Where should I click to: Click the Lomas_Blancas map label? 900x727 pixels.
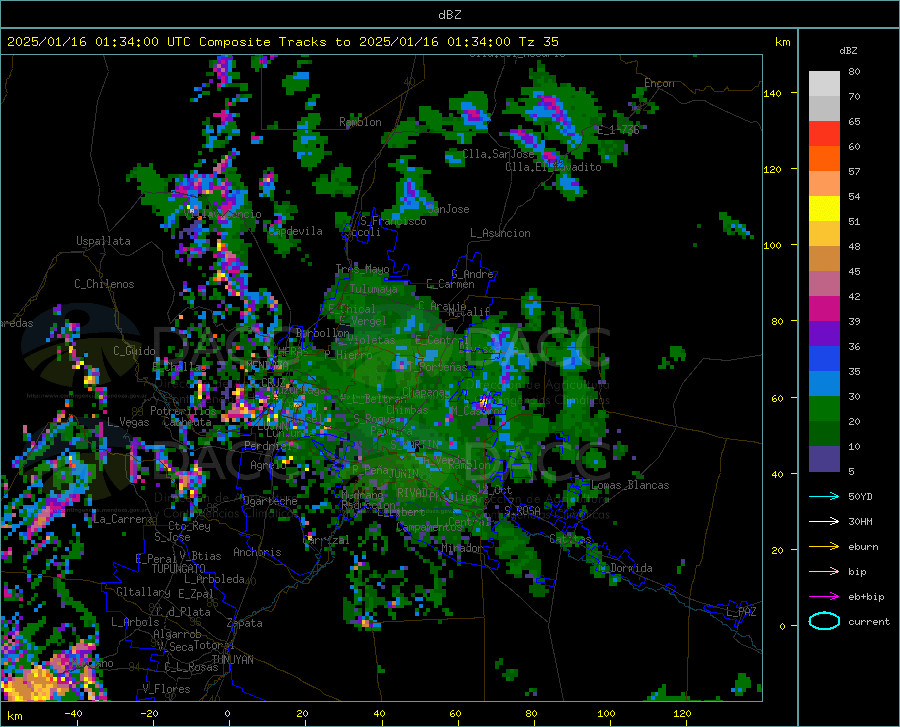pos(630,485)
